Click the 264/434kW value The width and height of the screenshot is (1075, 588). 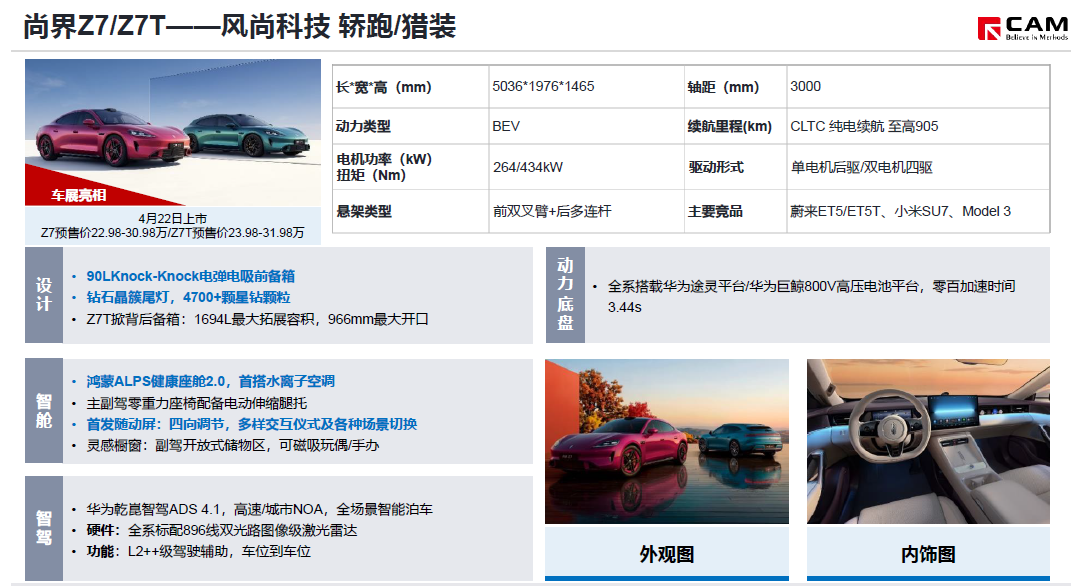click(x=528, y=167)
